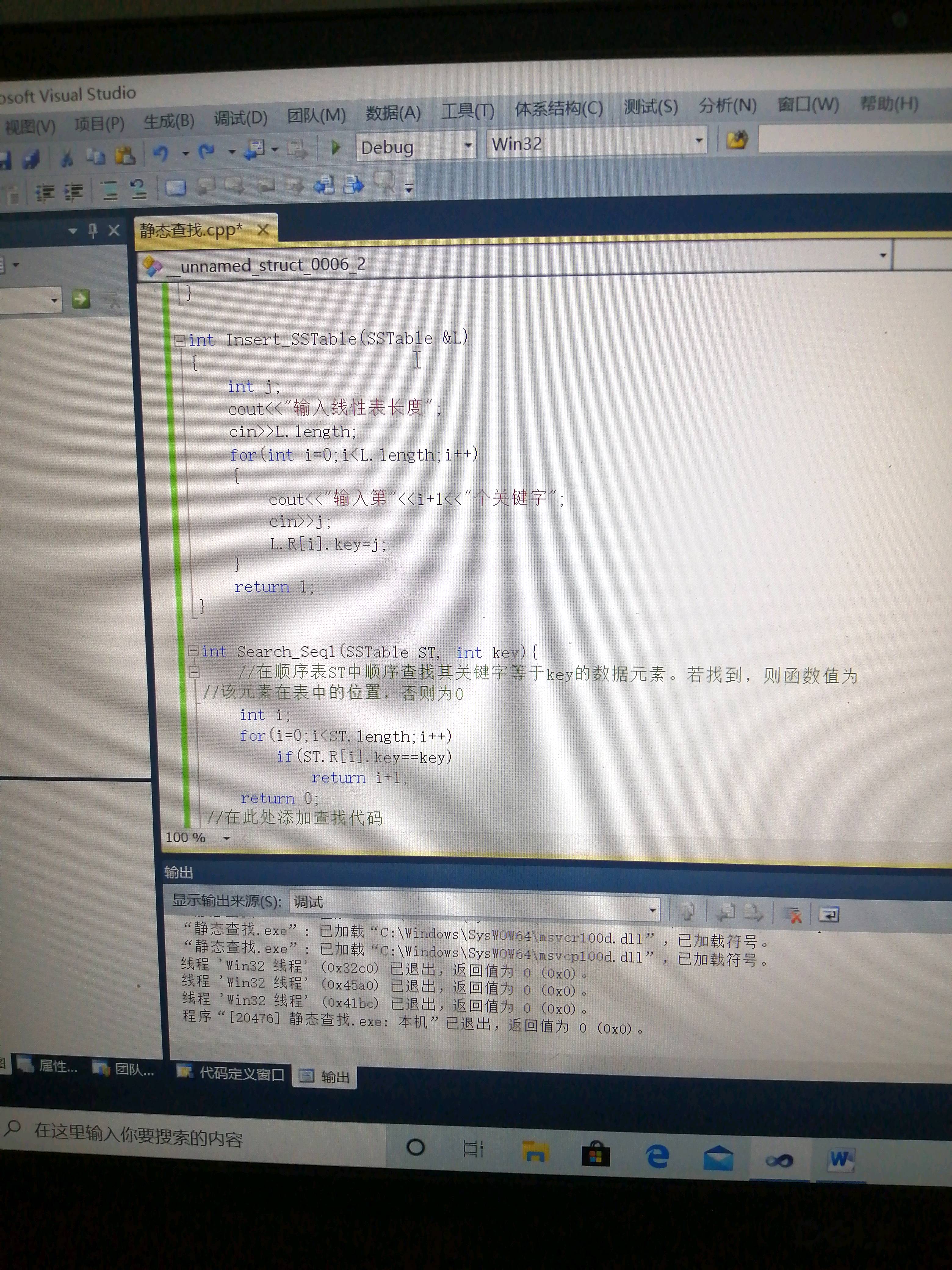
Task: Open the 工具(T) menu
Action: click(x=468, y=111)
